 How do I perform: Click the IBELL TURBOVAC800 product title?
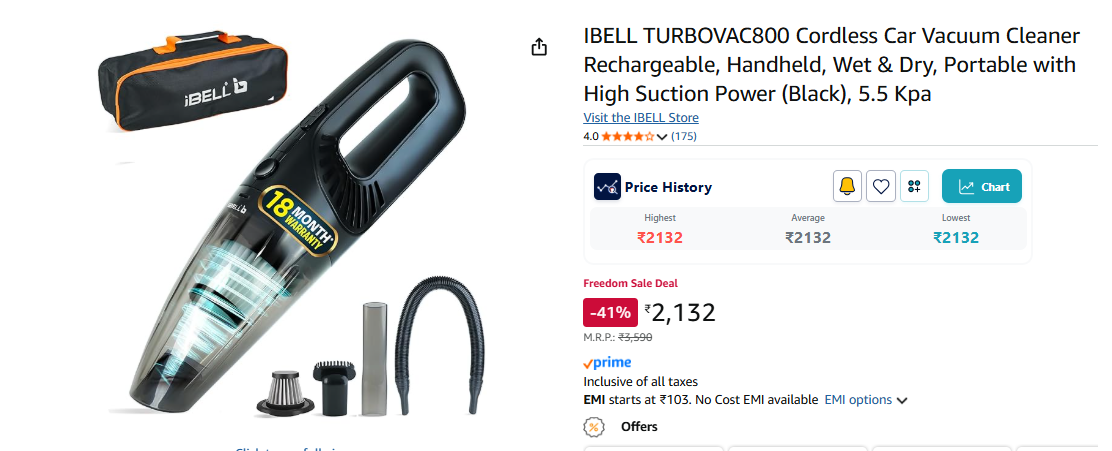[x=832, y=65]
